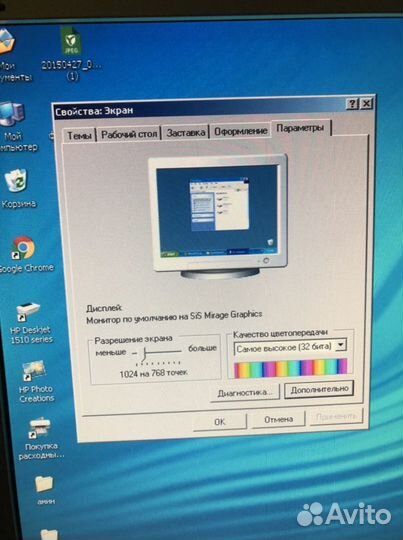Click the Дополнительно button
403x540 pixels.
pyautogui.click(x=319, y=390)
